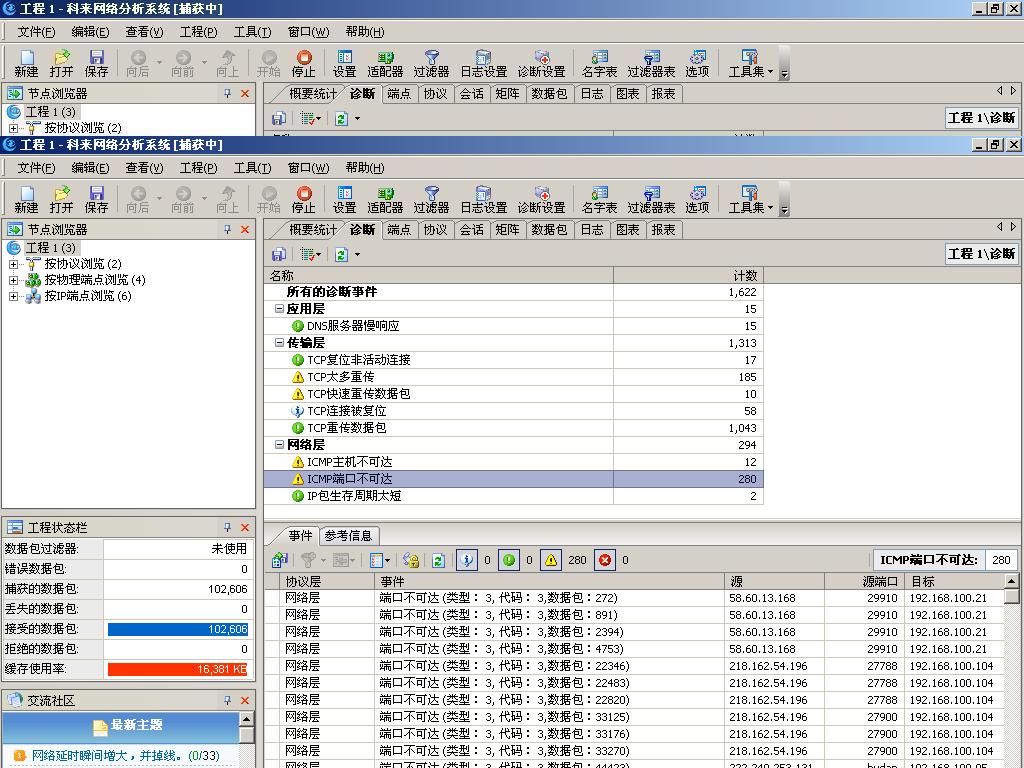Expand the 按IP端点浏览 (6) tree node
This screenshot has height=768, width=1024.
(13, 296)
